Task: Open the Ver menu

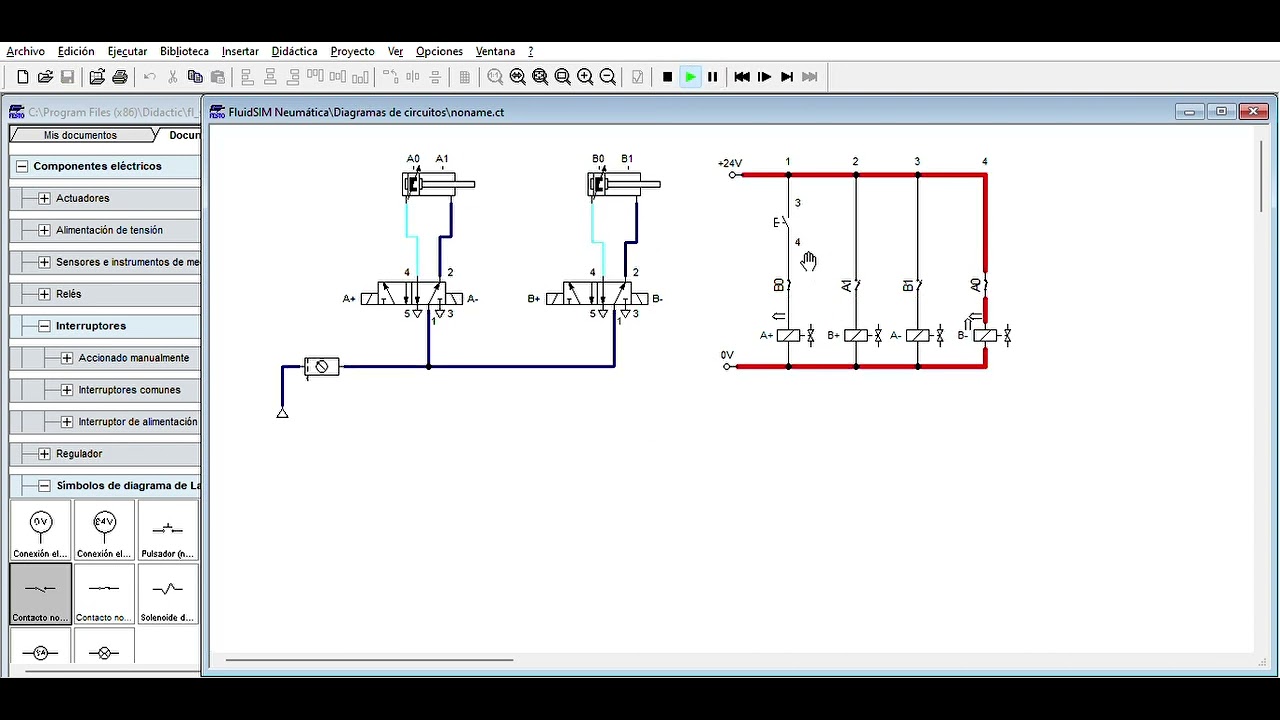Action: tap(395, 51)
